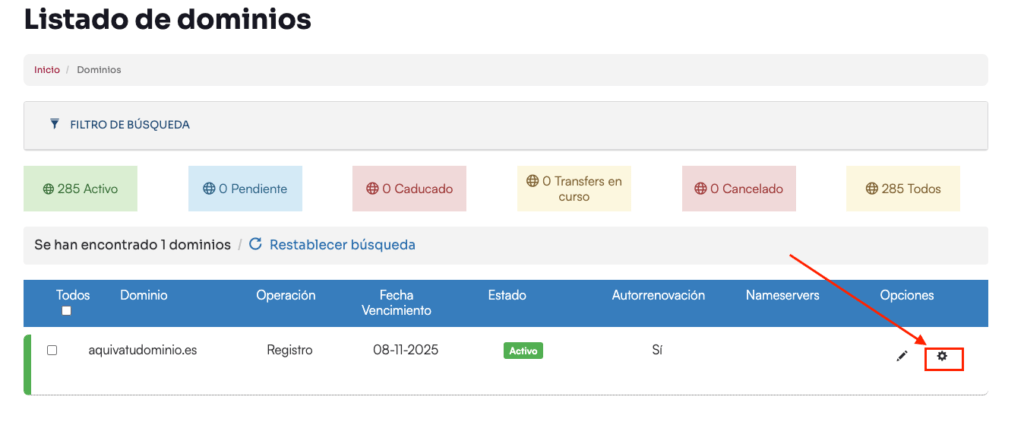Image resolution: width=1024 pixels, height=438 pixels.
Task: Click Dominios breadcrumb item
Action: pyautogui.click(x=99, y=69)
